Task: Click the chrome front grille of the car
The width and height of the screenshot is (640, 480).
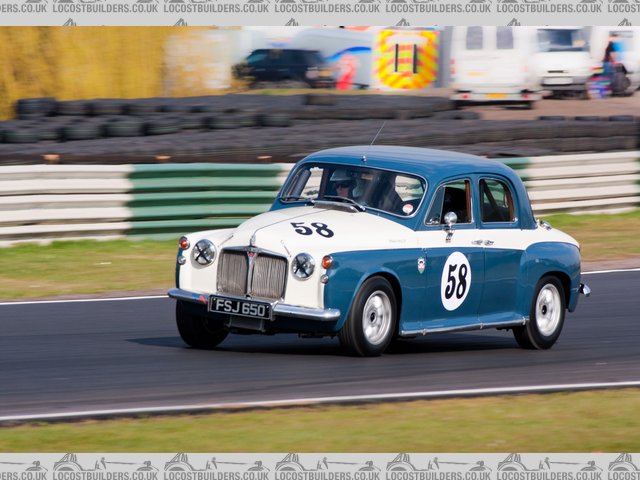Action: pos(252,273)
